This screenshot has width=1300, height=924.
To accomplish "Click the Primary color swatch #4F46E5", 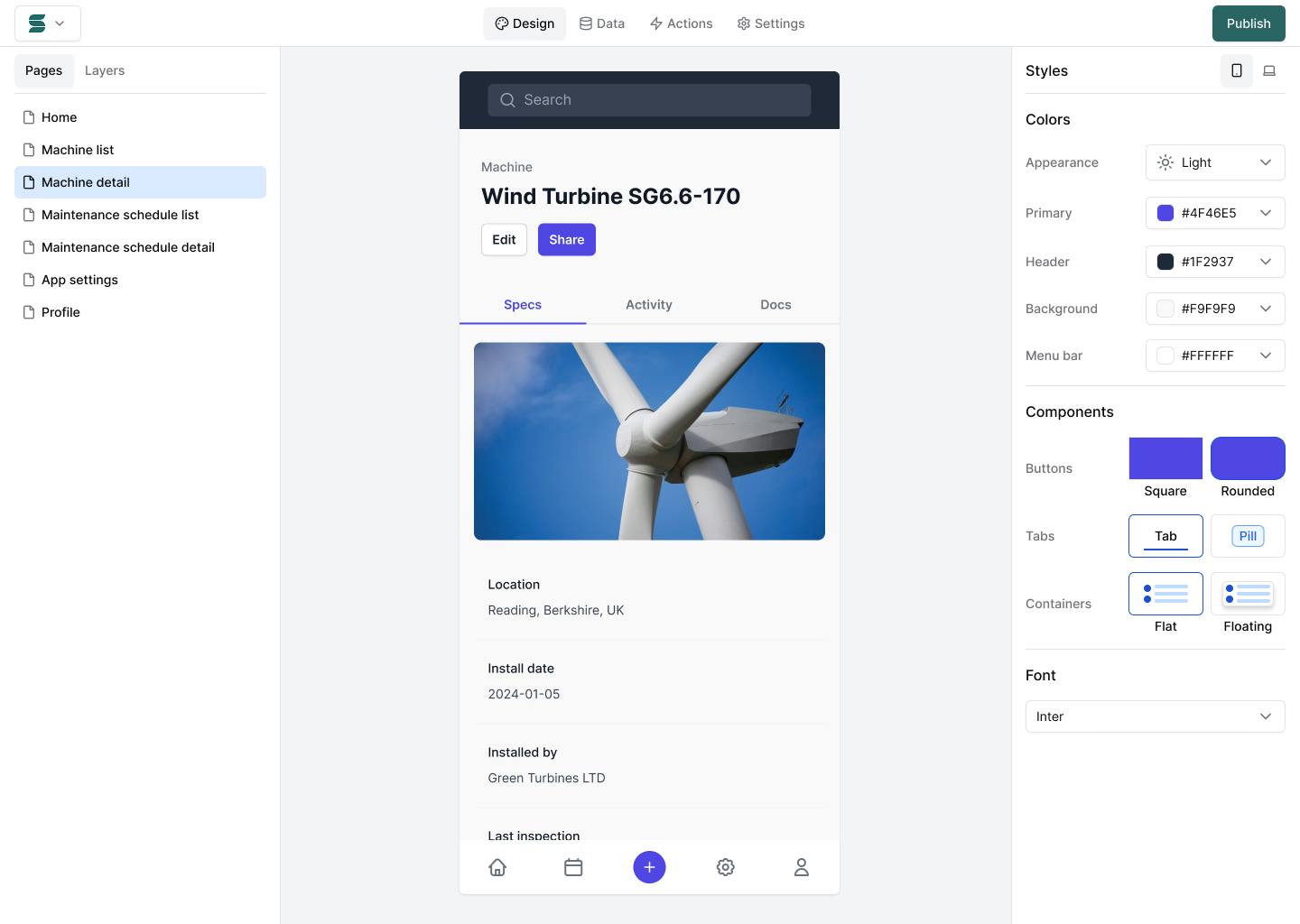I will [x=1165, y=213].
